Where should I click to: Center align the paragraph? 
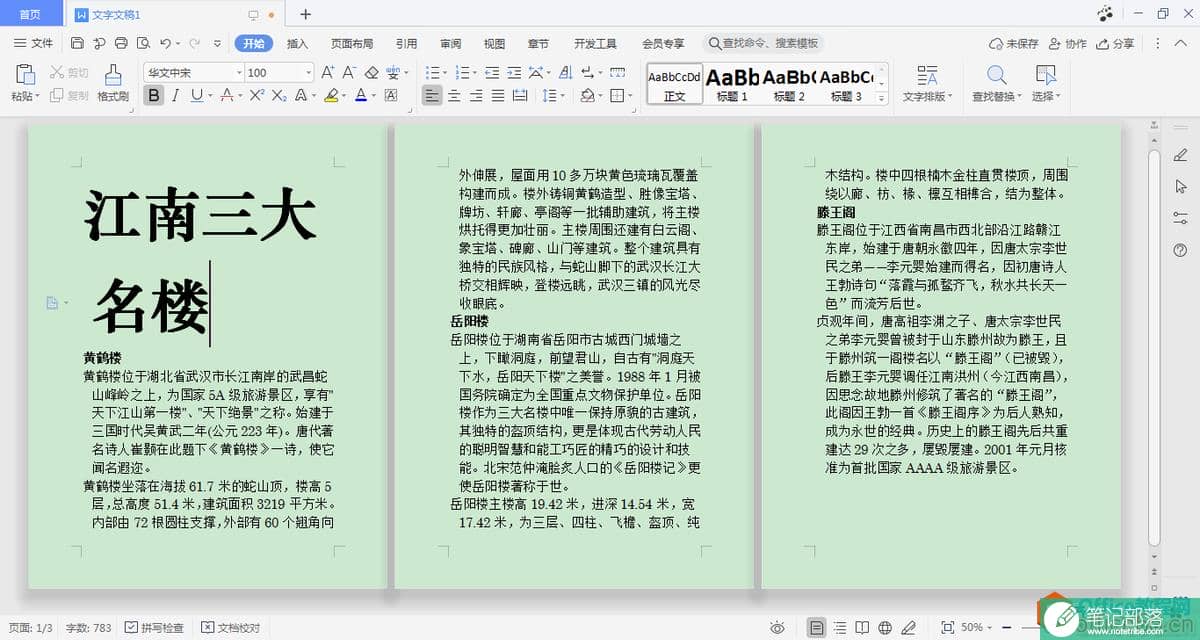coord(454,96)
